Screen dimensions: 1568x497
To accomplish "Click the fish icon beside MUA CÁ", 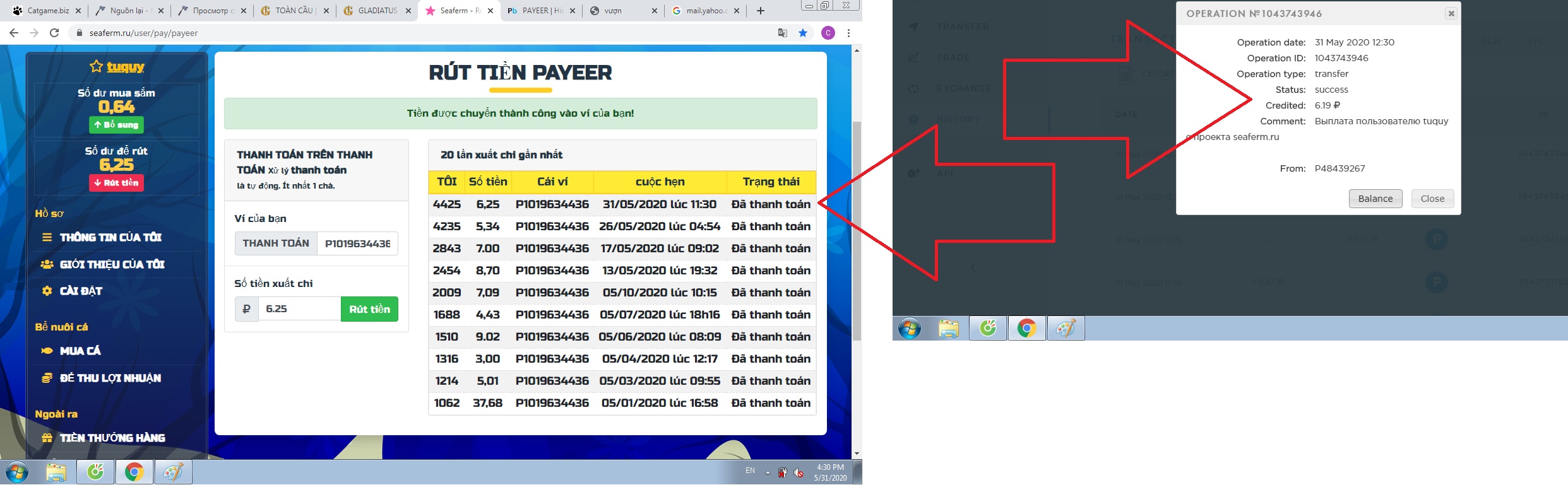I will [x=47, y=351].
